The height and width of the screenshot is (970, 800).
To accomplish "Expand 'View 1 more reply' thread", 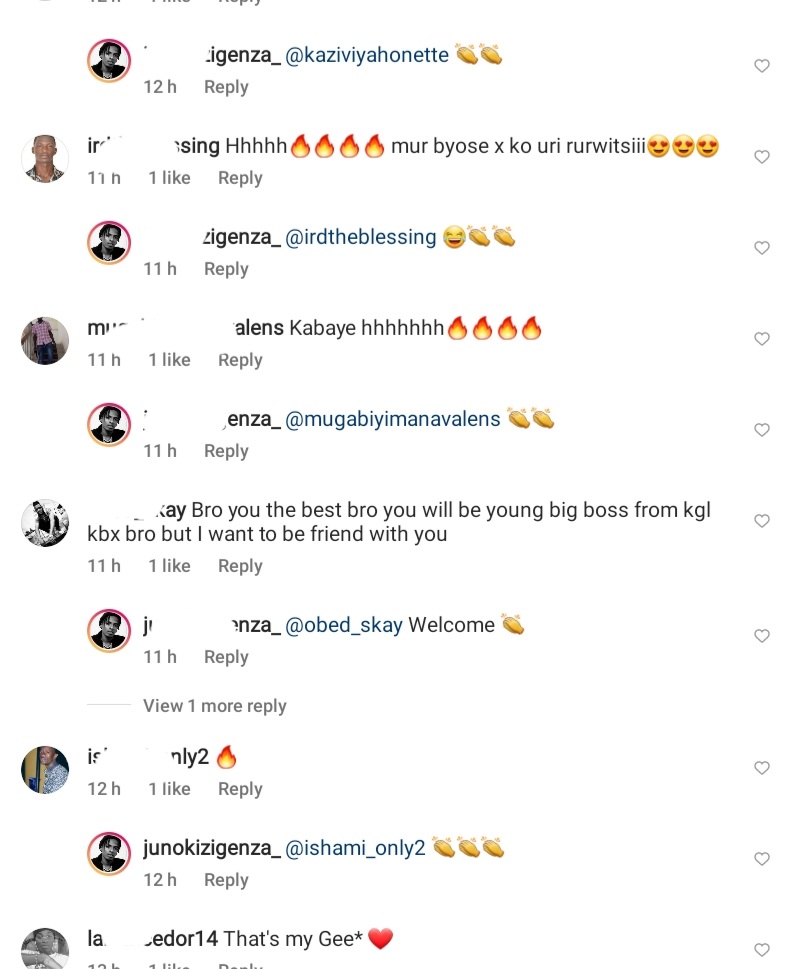I will (x=214, y=706).
